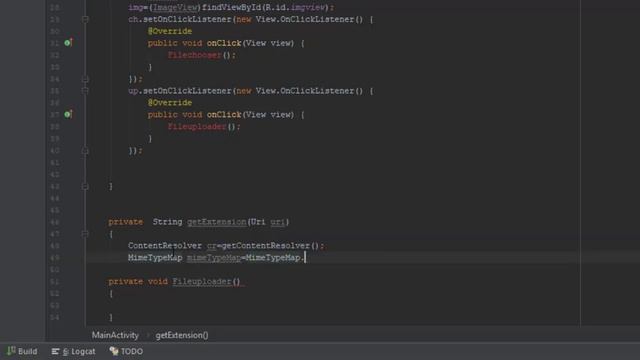Screen dimensions: 640x360
Task: Click ch in ch.setOnClickListener
Action: [x=133, y=19]
